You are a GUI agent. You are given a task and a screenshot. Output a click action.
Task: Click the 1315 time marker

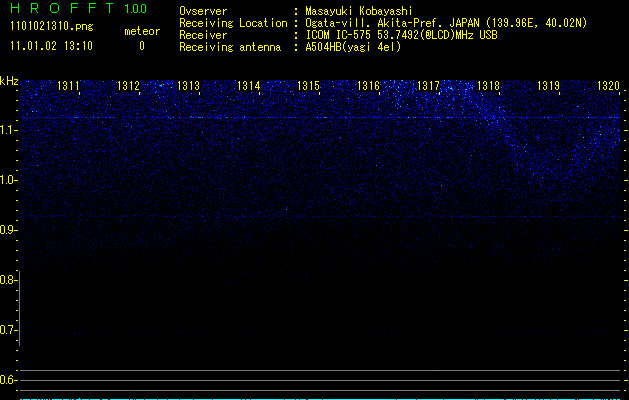(308, 86)
